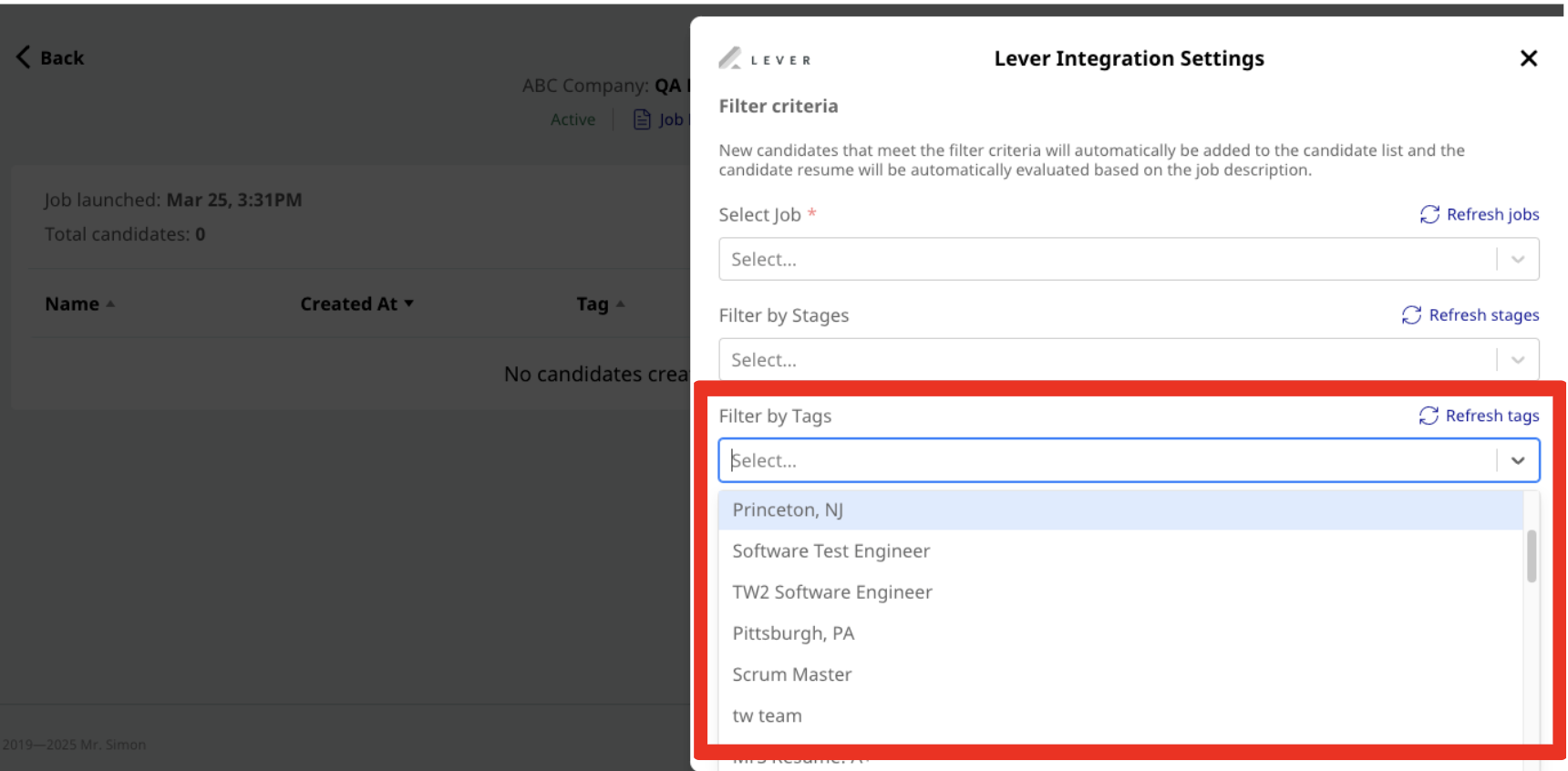Select the tw team tag option
The width and height of the screenshot is (1568, 771).
(1120, 715)
